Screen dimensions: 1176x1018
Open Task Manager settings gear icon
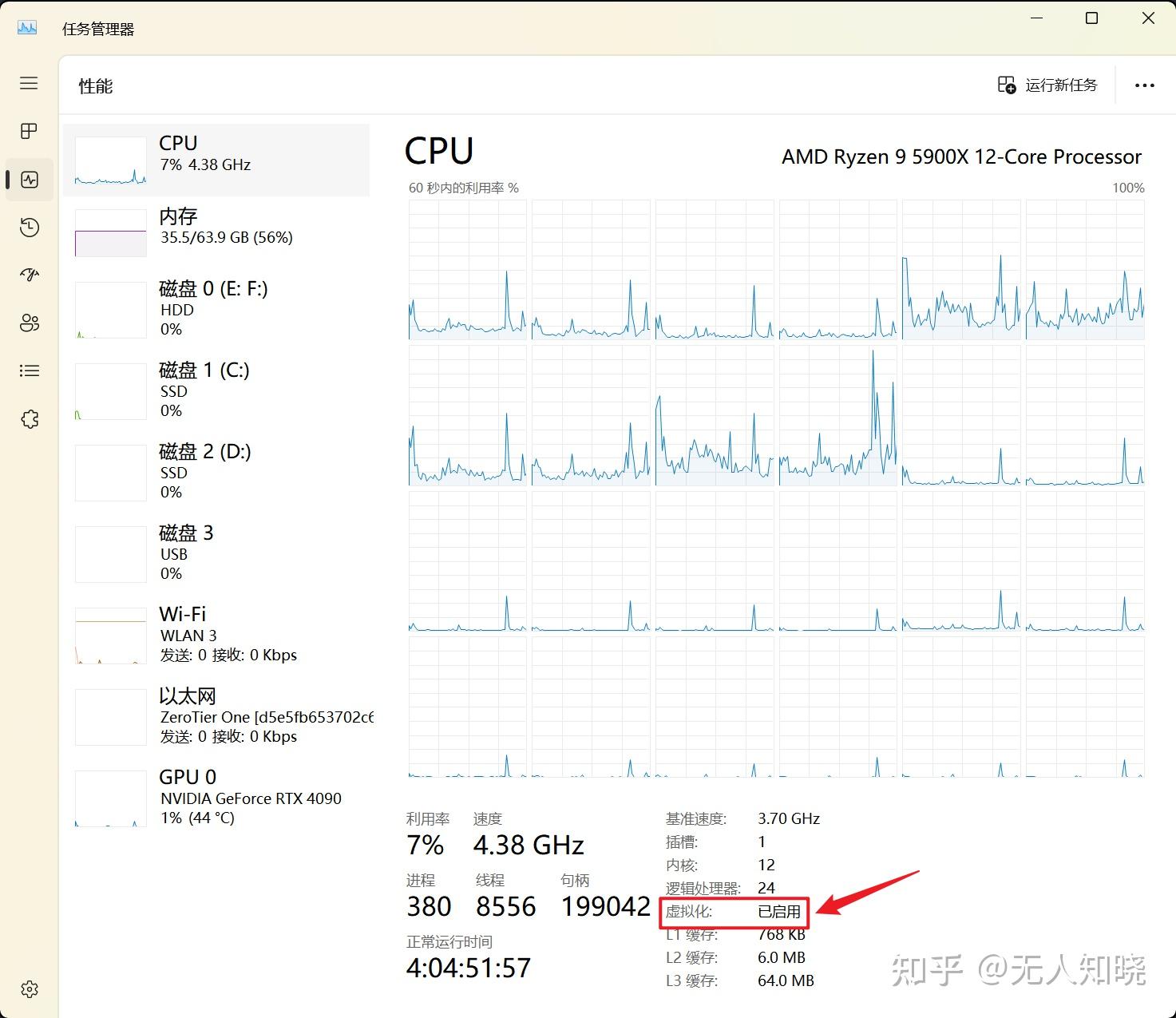29,988
